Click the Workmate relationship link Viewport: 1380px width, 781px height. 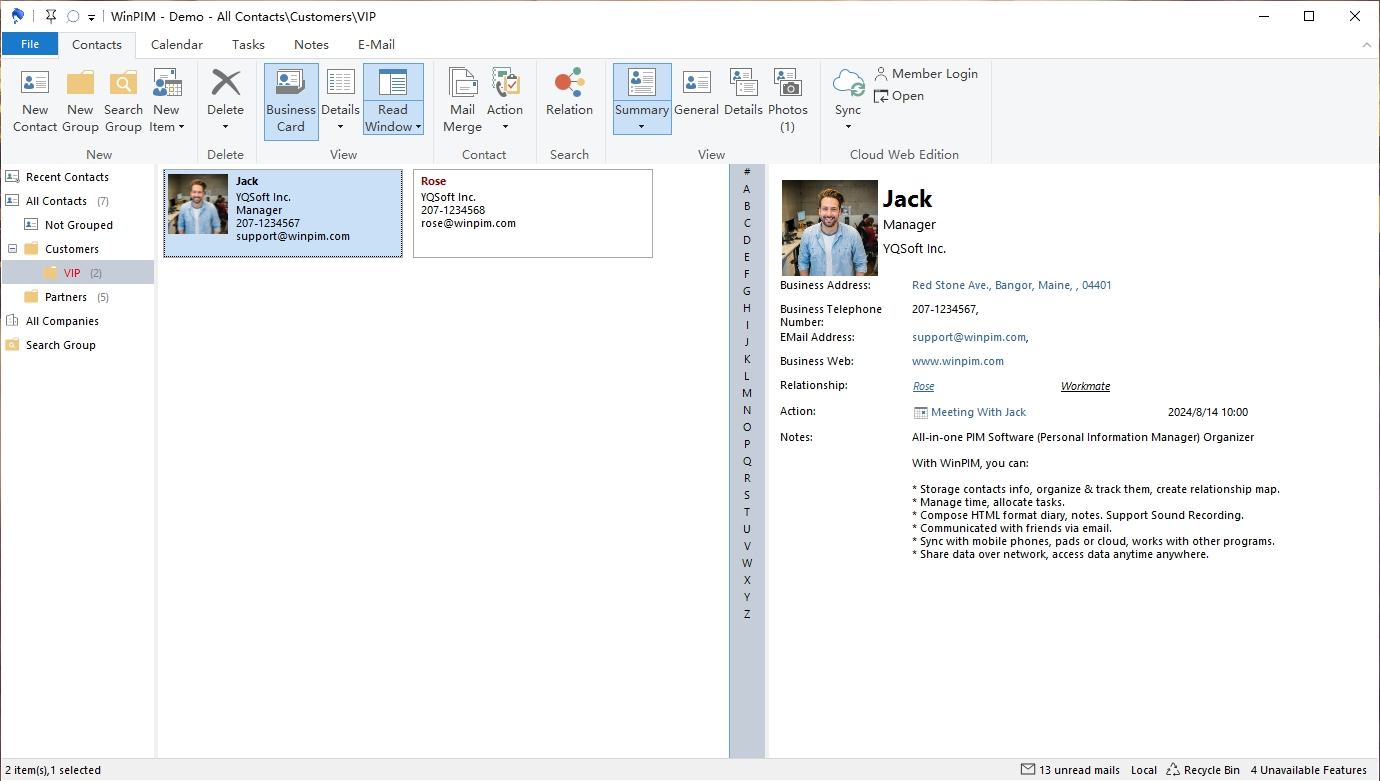click(x=1085, y=386)
